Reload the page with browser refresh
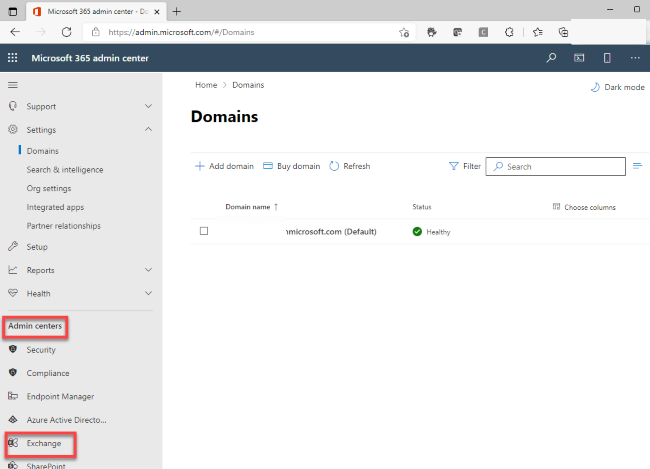650x469 pixels. click(66, 32)
